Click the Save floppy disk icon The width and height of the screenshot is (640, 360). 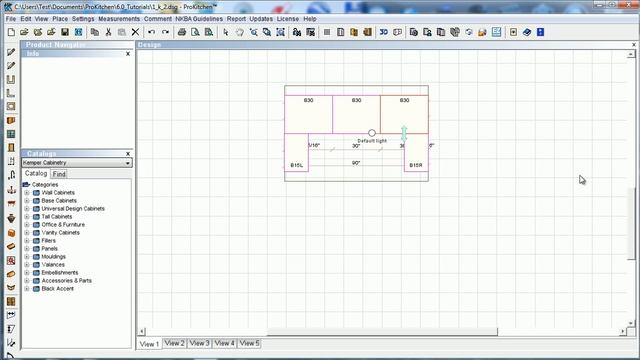[x=65, y=32]
